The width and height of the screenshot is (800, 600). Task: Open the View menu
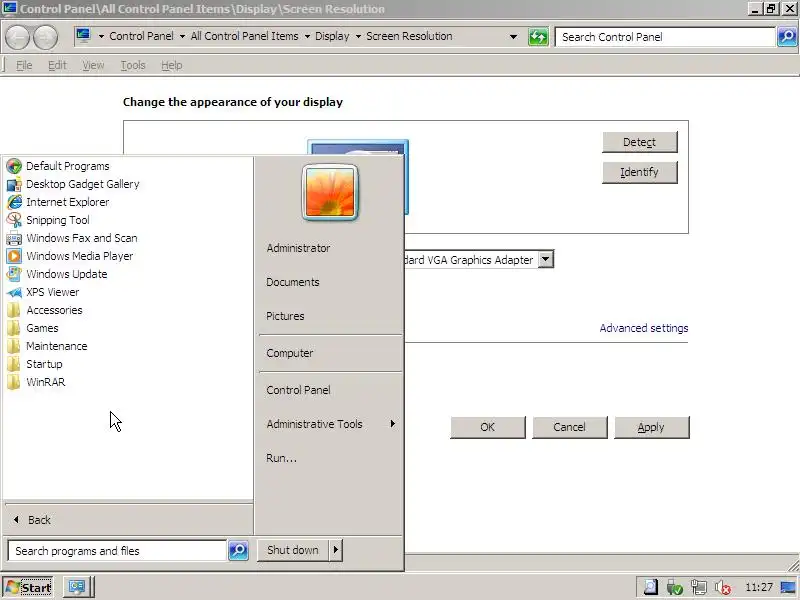(93, 65)
